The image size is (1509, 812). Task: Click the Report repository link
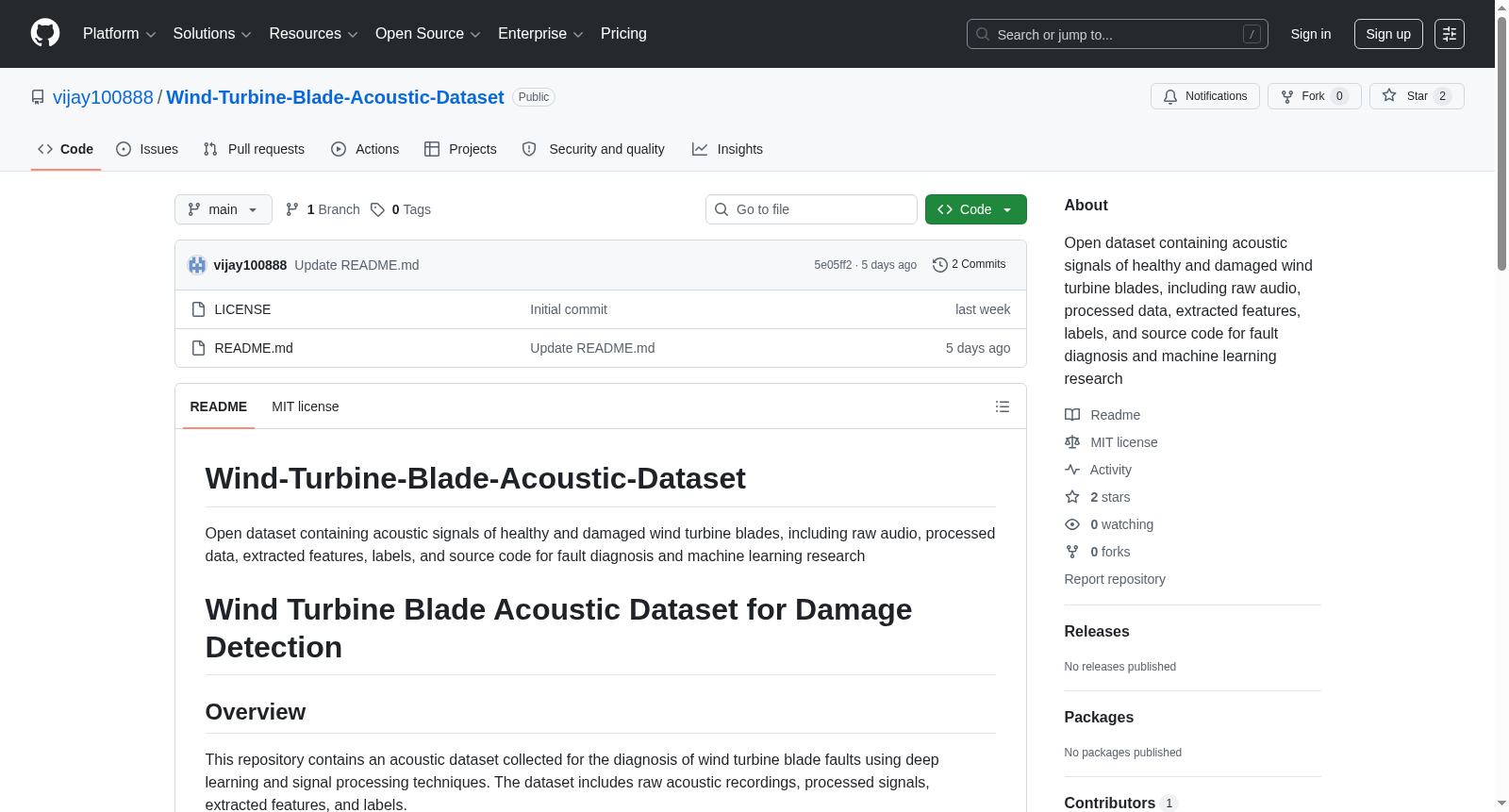(1115, 579)
